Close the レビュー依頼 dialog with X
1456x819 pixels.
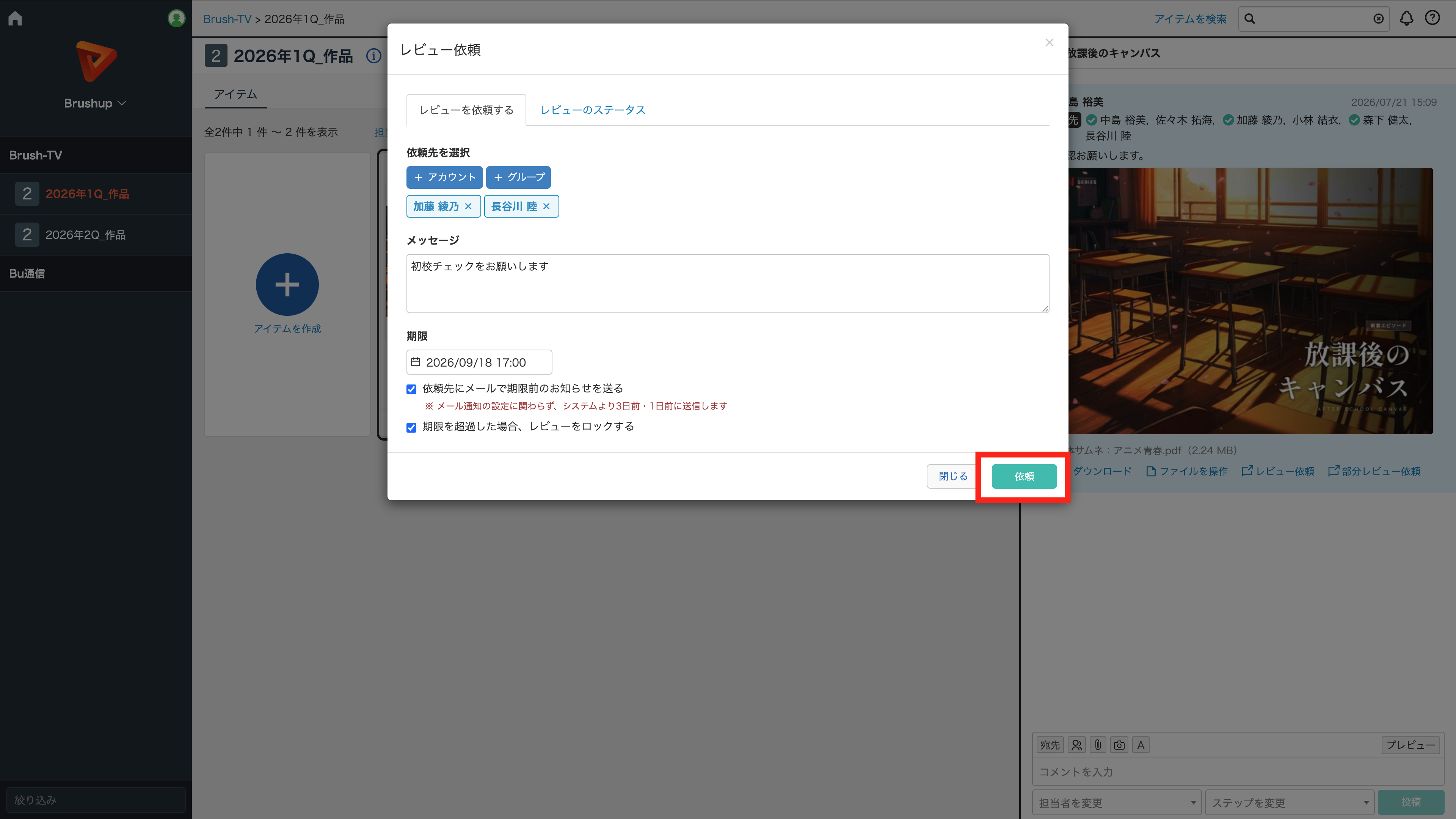tap(1049, 42)
